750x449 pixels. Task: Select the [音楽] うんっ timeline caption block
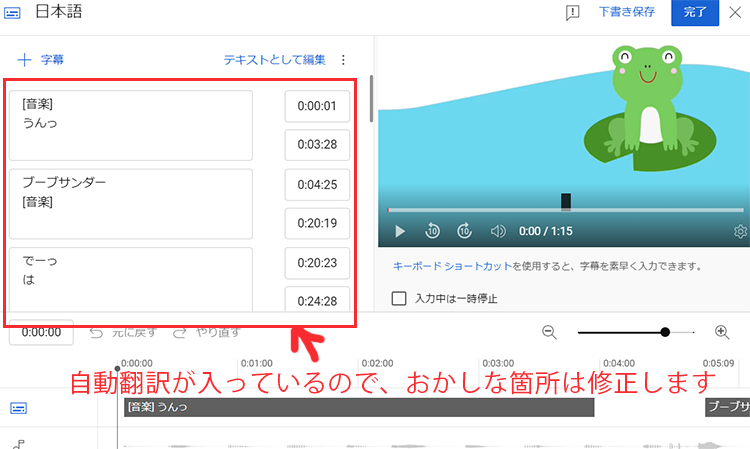pyautogui.click(x=359, y=407)
